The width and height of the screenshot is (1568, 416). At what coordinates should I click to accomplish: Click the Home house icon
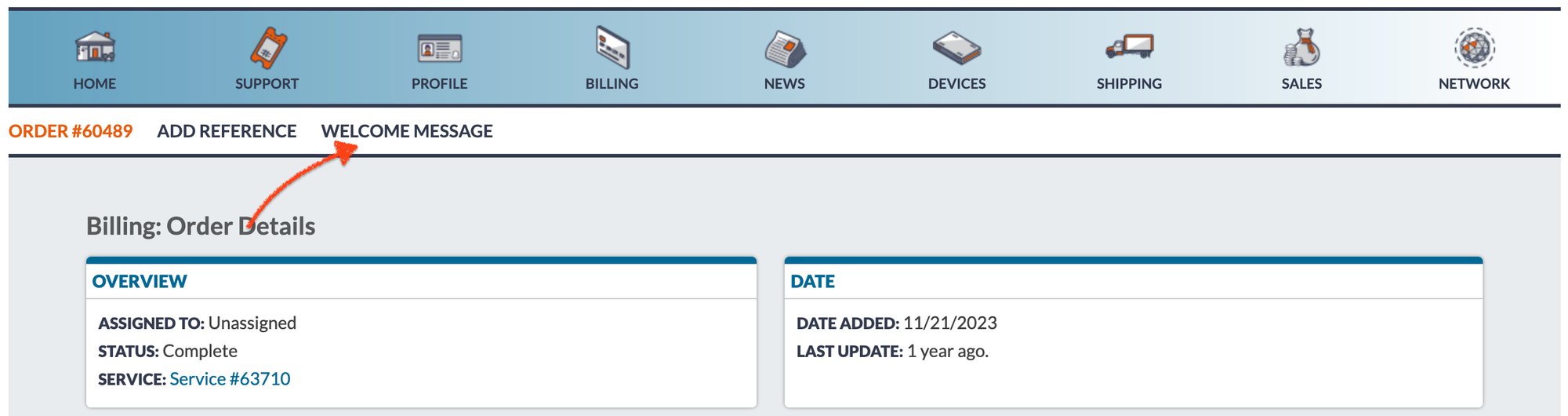[x=95, y=47]
